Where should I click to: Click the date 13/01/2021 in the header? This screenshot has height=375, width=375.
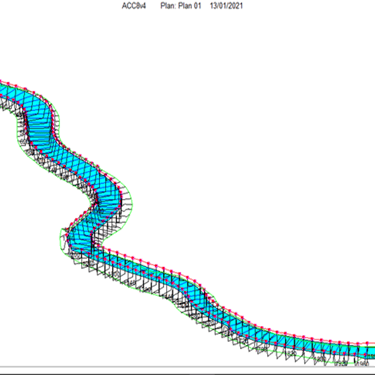click(x=226, y=6)
